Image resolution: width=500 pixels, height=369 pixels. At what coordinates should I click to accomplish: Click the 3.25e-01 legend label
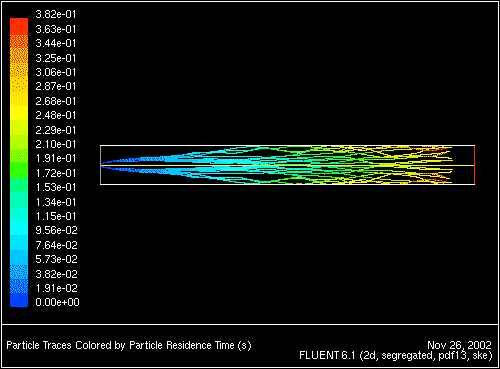tap(56, 58)
